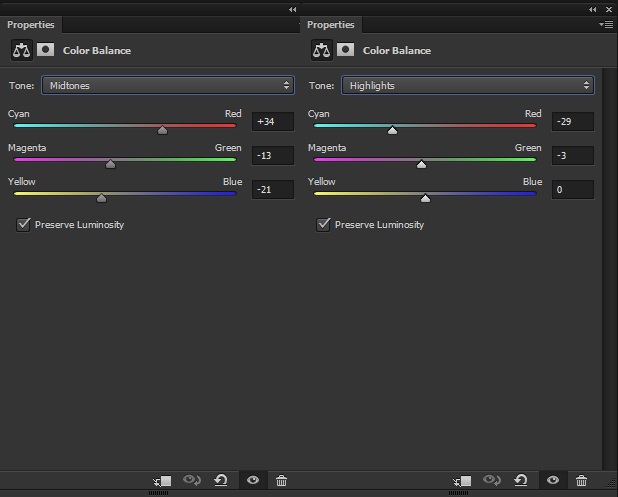Toggle Preserve Luminosity in the Highlights panel
This screenshot has height=497, width=618.
pyautogui.click(x=324, y=225)
